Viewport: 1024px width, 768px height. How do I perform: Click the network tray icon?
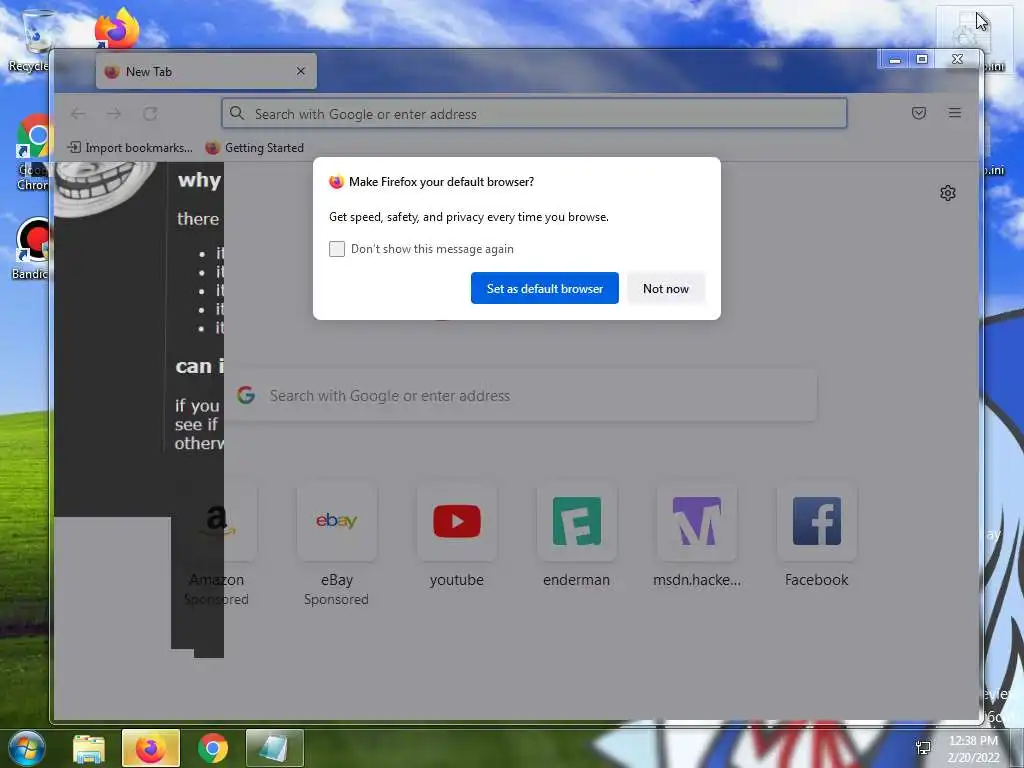(923, 748)
